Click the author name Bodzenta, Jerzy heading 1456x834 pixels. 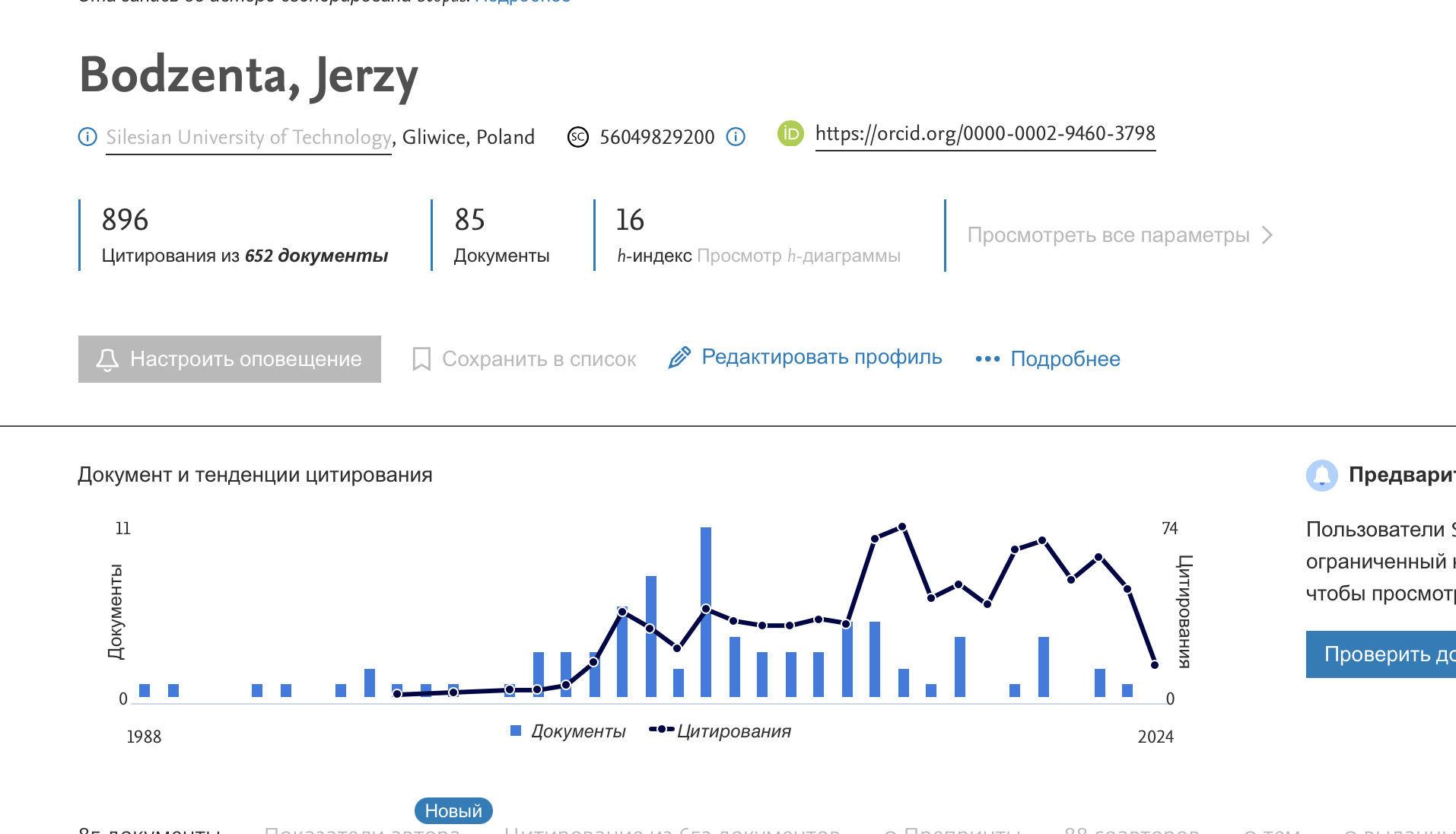click(x=249, y=76)
